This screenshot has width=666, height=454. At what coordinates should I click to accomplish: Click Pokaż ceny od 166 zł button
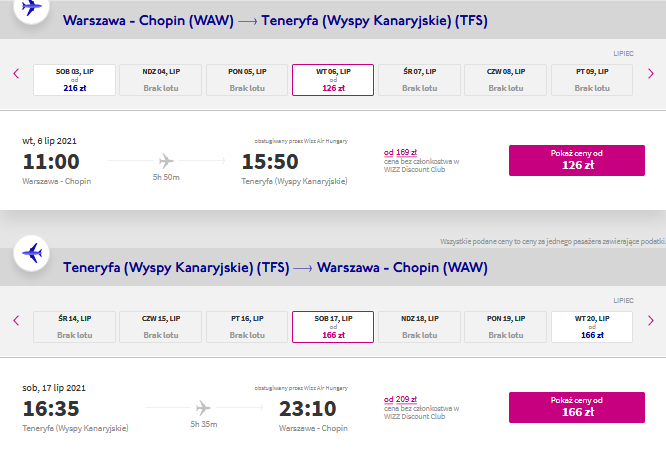click(577, 407)
